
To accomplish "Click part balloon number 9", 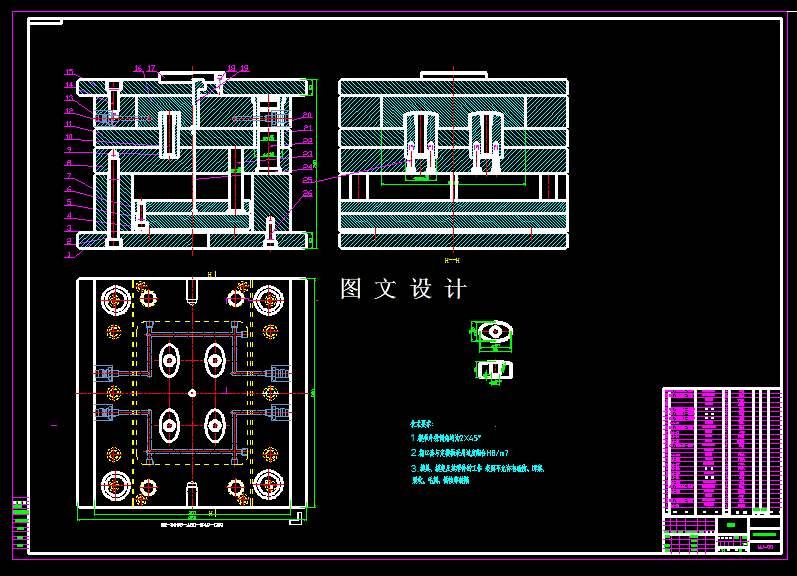I will tap(69, 150).
